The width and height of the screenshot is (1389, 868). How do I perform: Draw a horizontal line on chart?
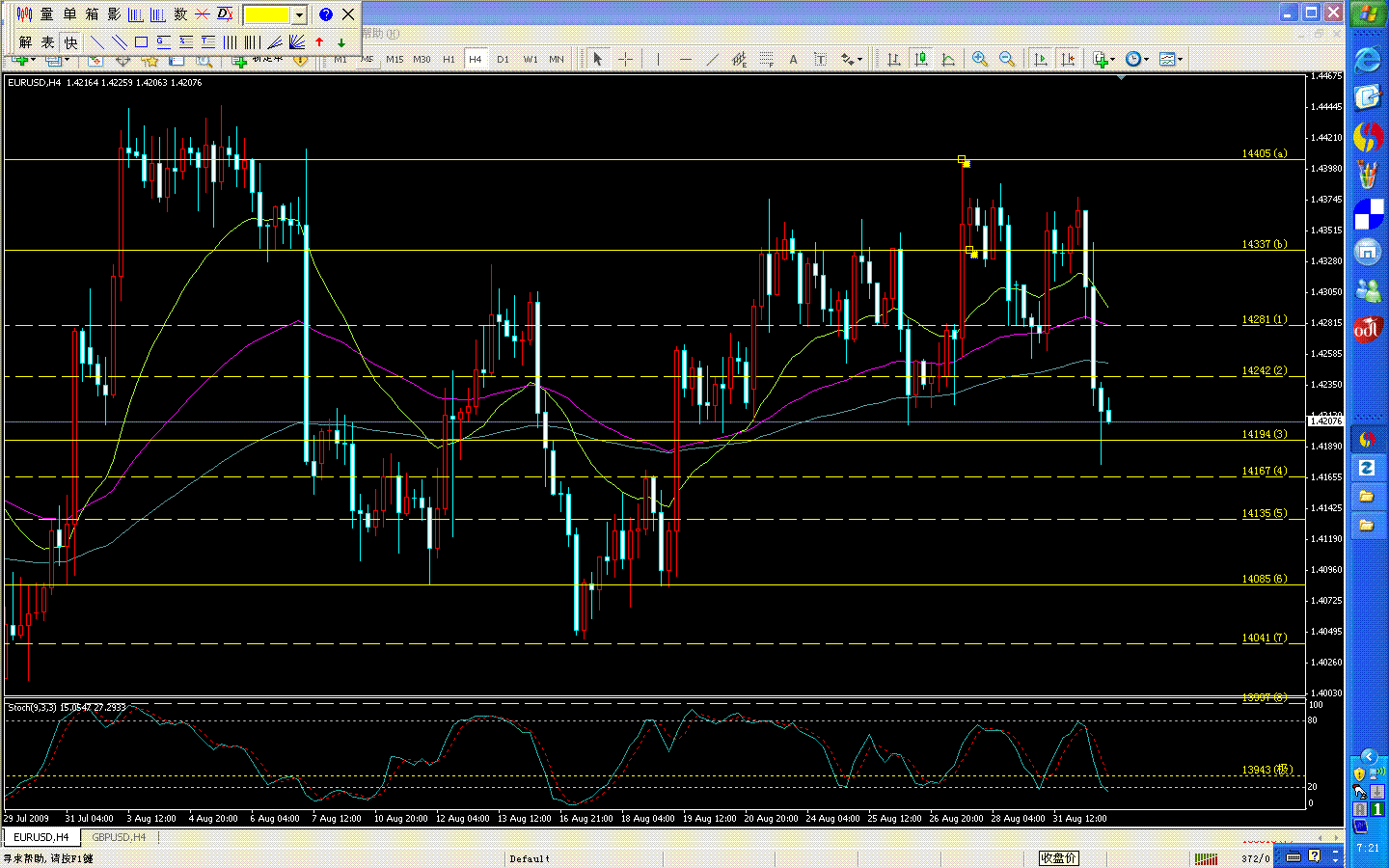(685, 59)
